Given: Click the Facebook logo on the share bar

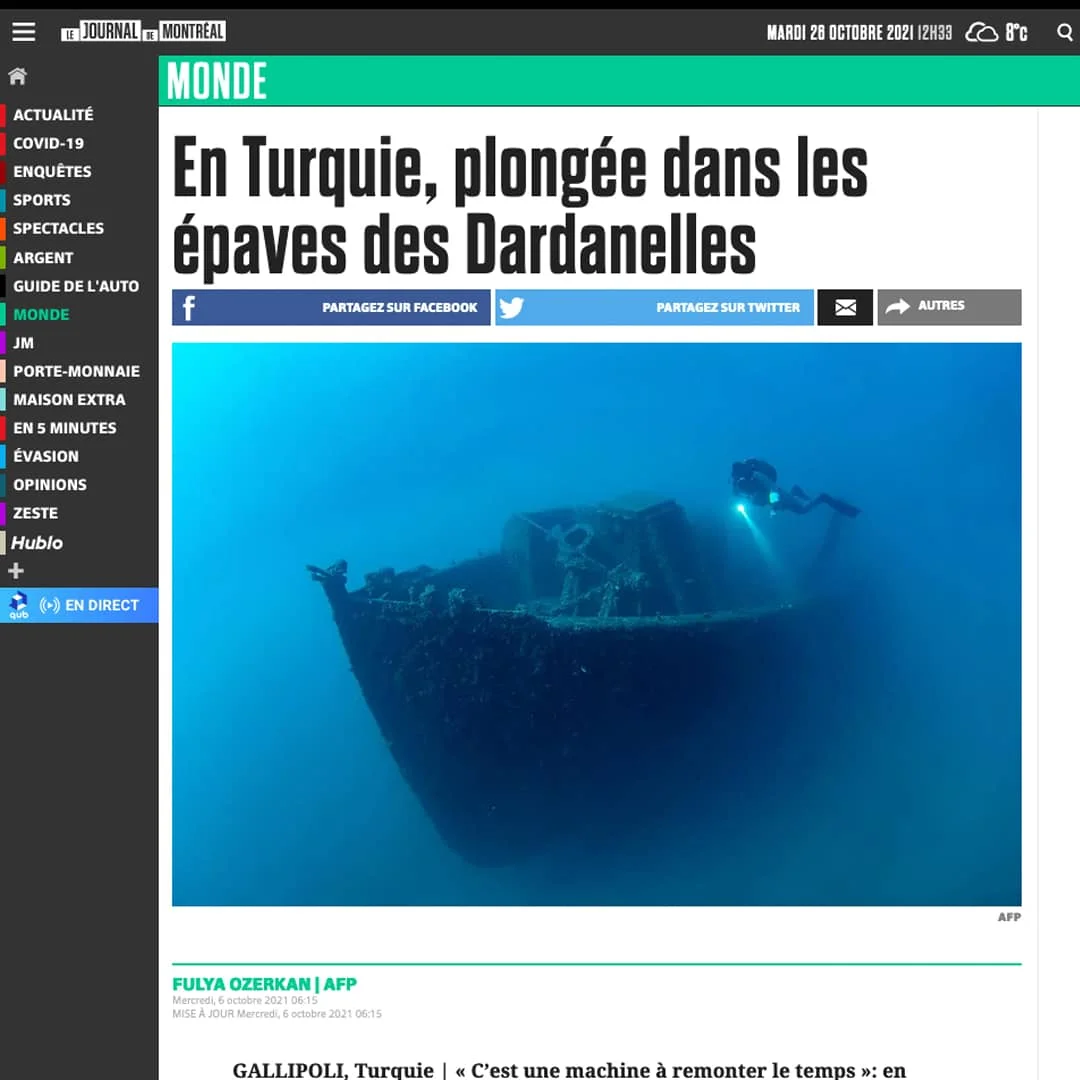Looking at the screenshot, I should pos(187,307).
